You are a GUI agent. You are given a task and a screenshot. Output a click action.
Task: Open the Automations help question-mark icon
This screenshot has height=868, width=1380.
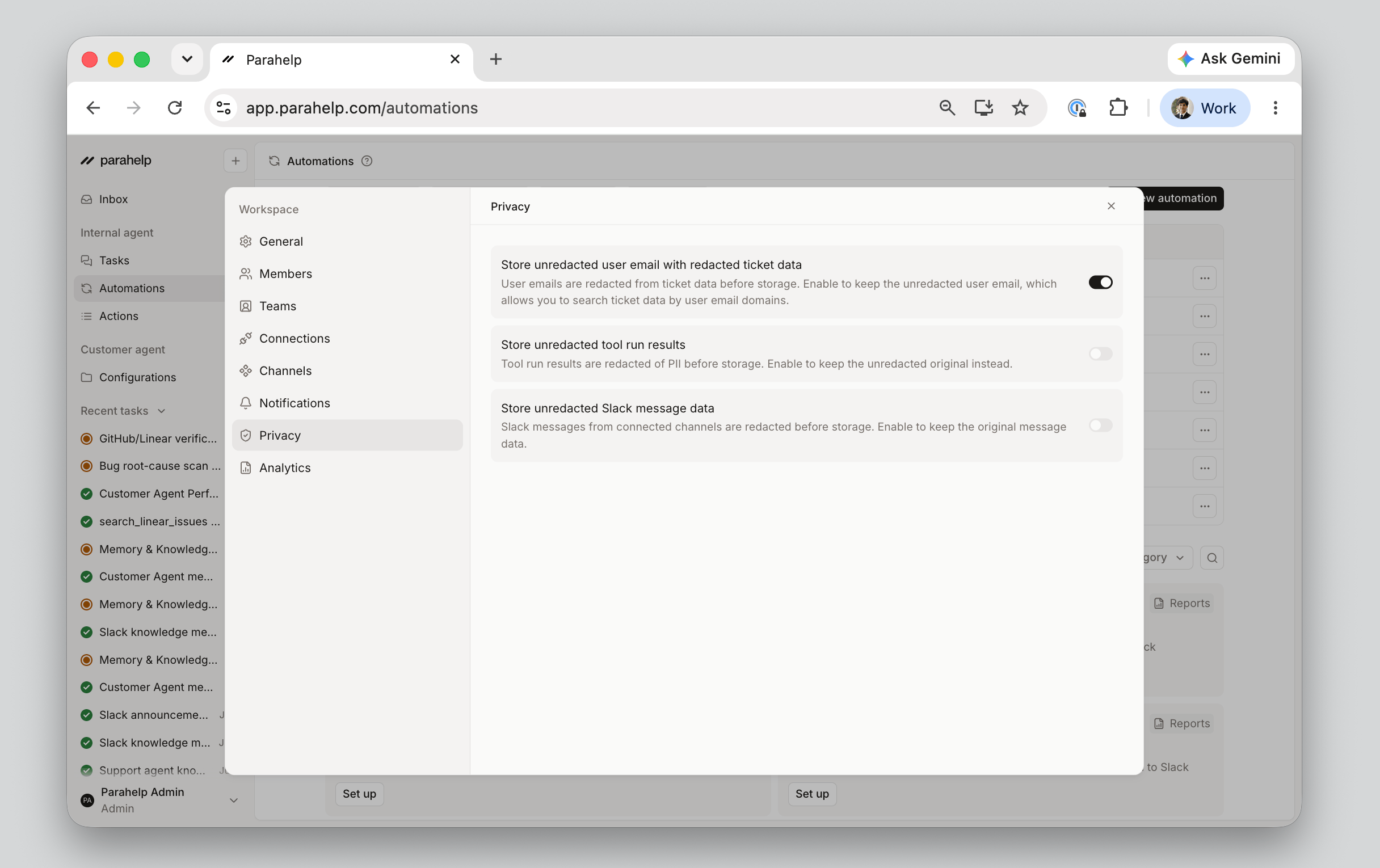tap(367, 162)
